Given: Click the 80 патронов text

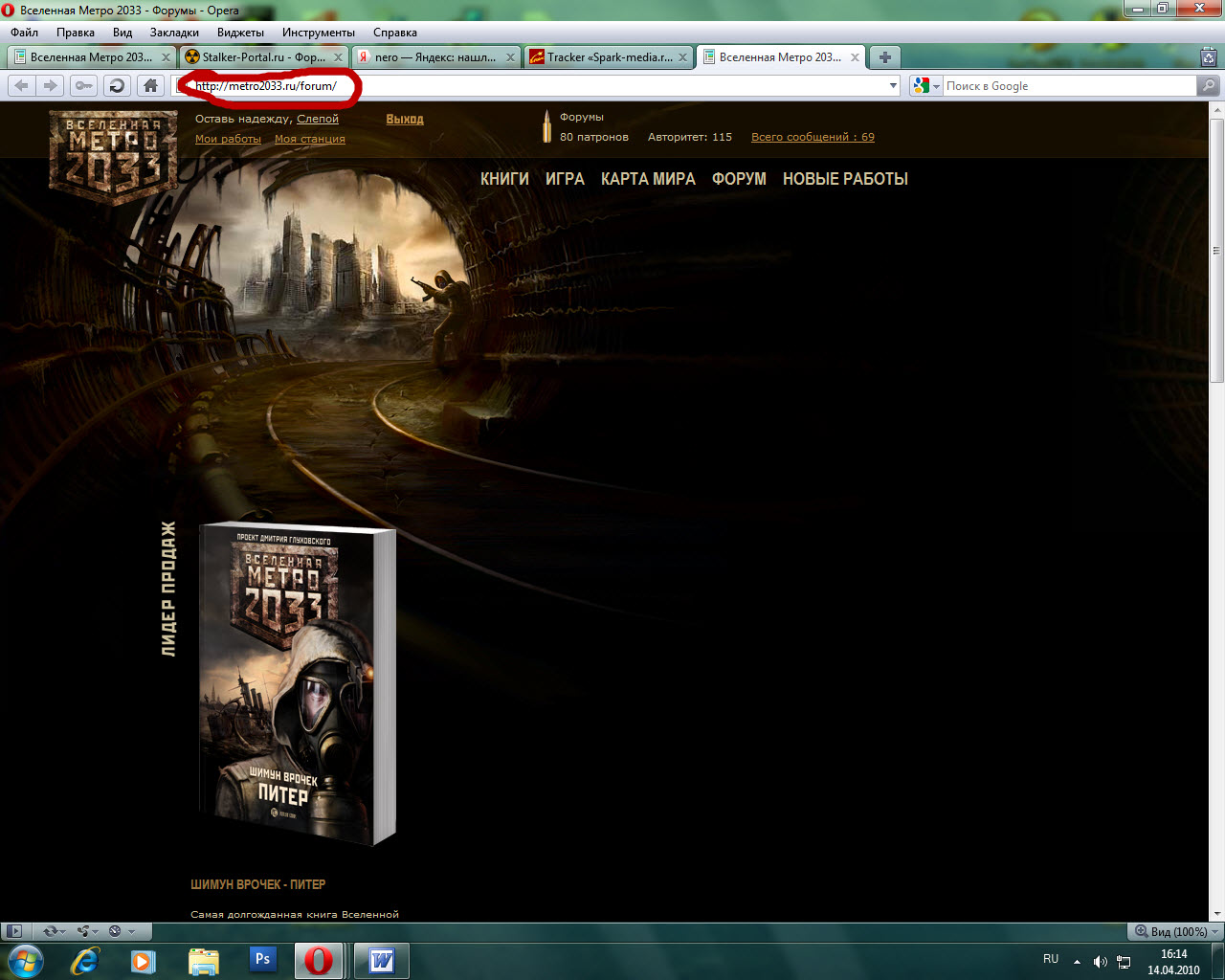Looking at the screenshot, I should (x=594, y=137).
